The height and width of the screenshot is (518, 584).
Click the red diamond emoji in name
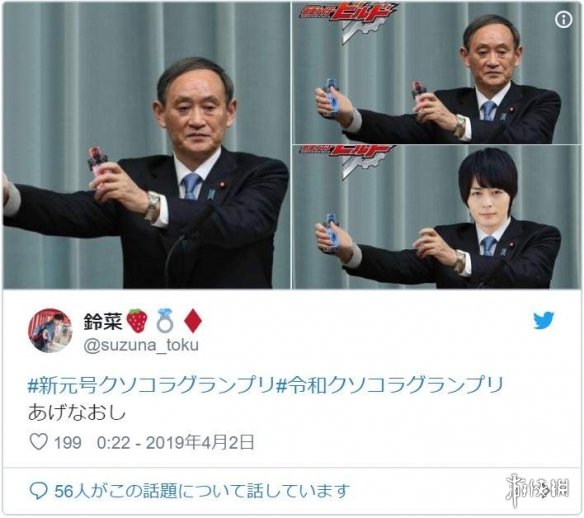(x=193, y=321)
